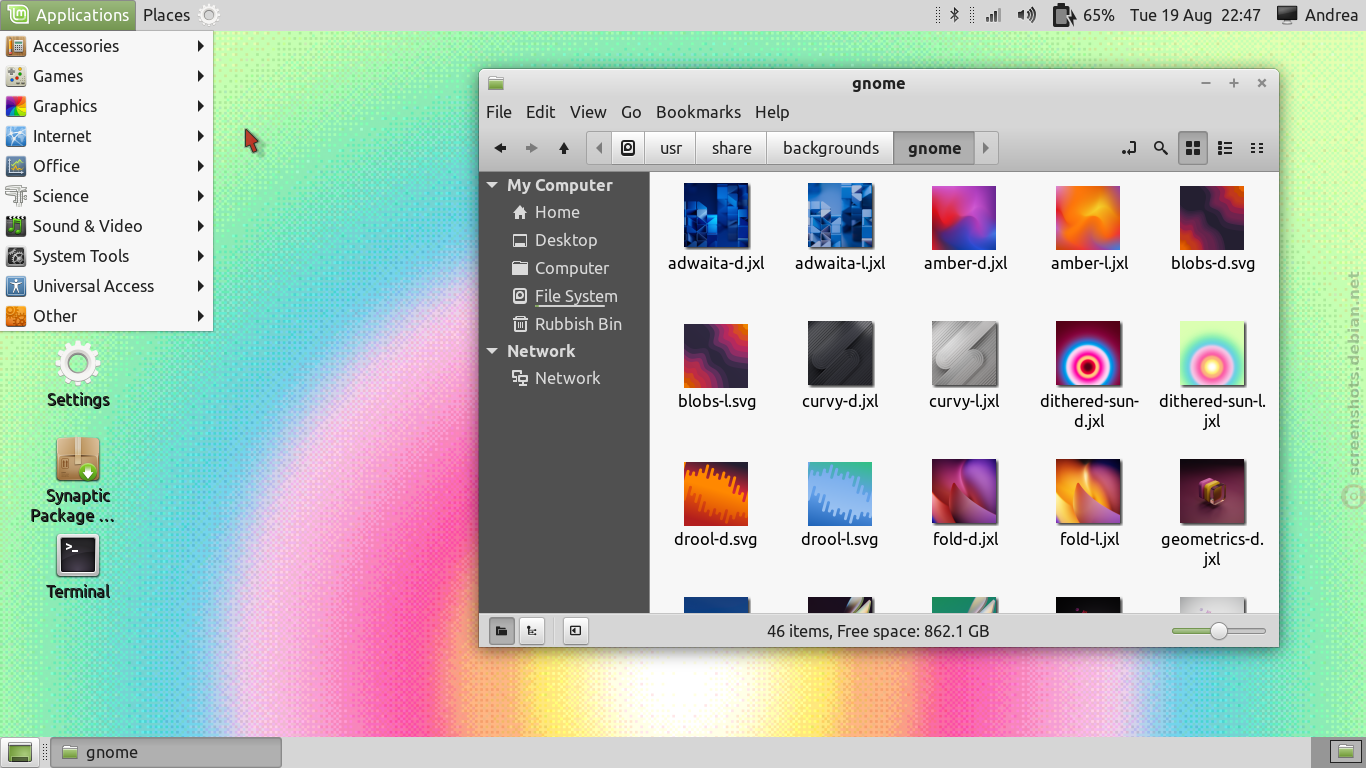Open the Help menu
The height and width of the screenshot is (768, 1366).
tap(772, 112)
